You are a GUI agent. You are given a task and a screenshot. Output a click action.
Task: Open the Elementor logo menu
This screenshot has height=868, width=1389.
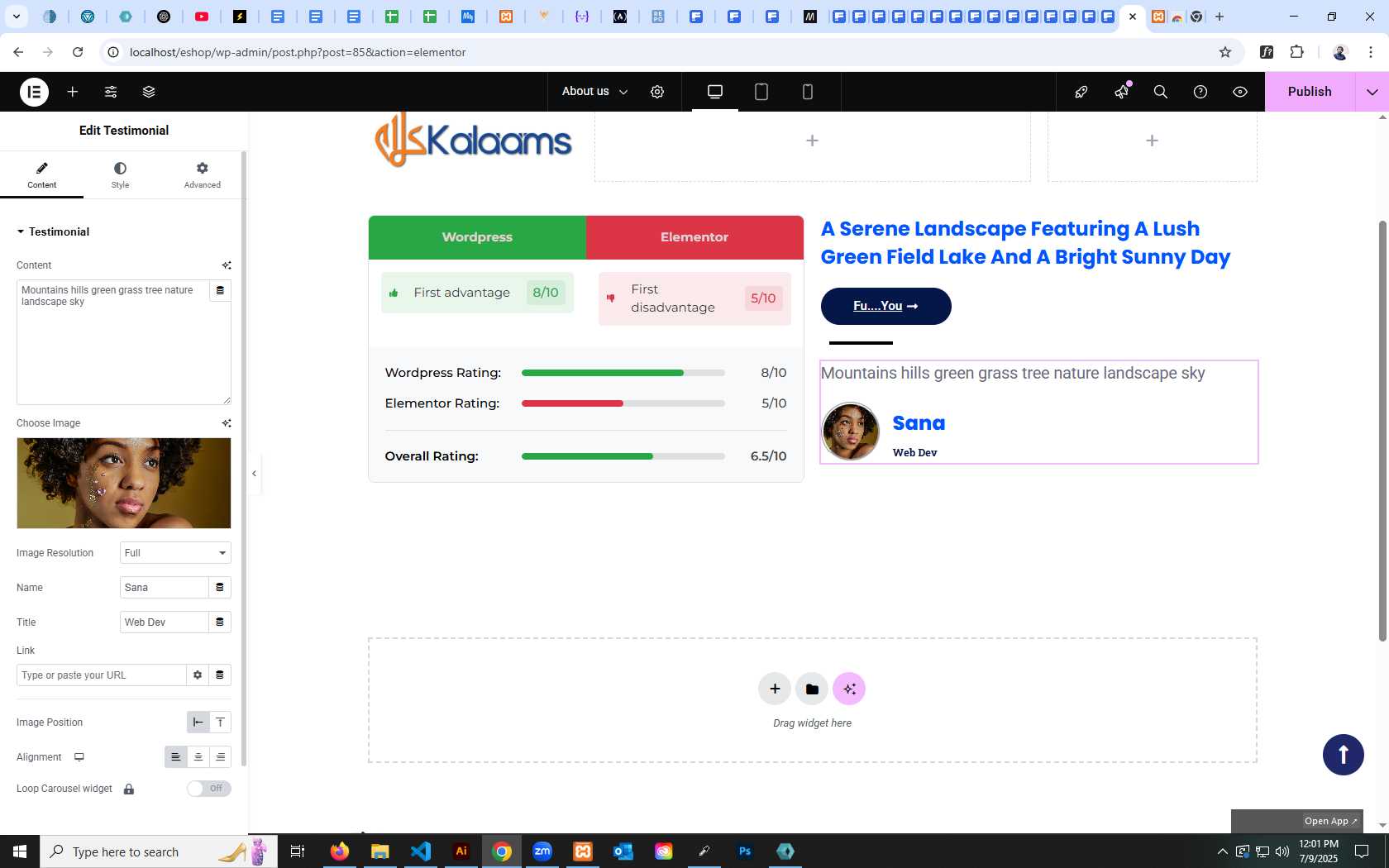tap(34, 92)
